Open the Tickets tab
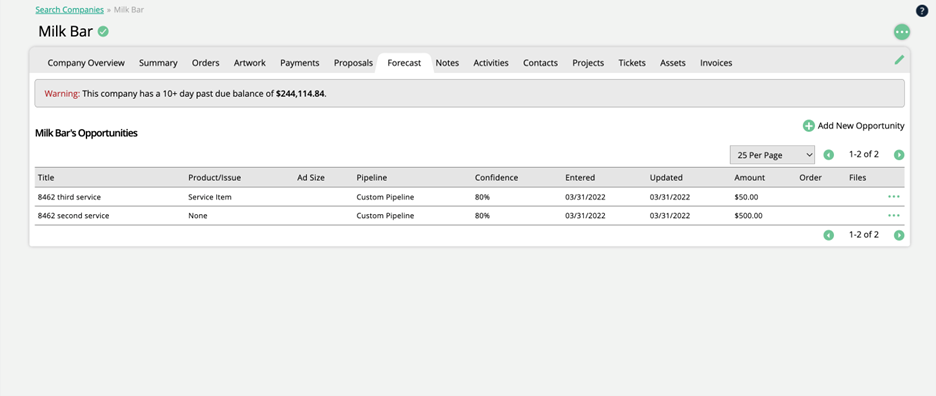936x396 pixels. (x=632, y=63)
